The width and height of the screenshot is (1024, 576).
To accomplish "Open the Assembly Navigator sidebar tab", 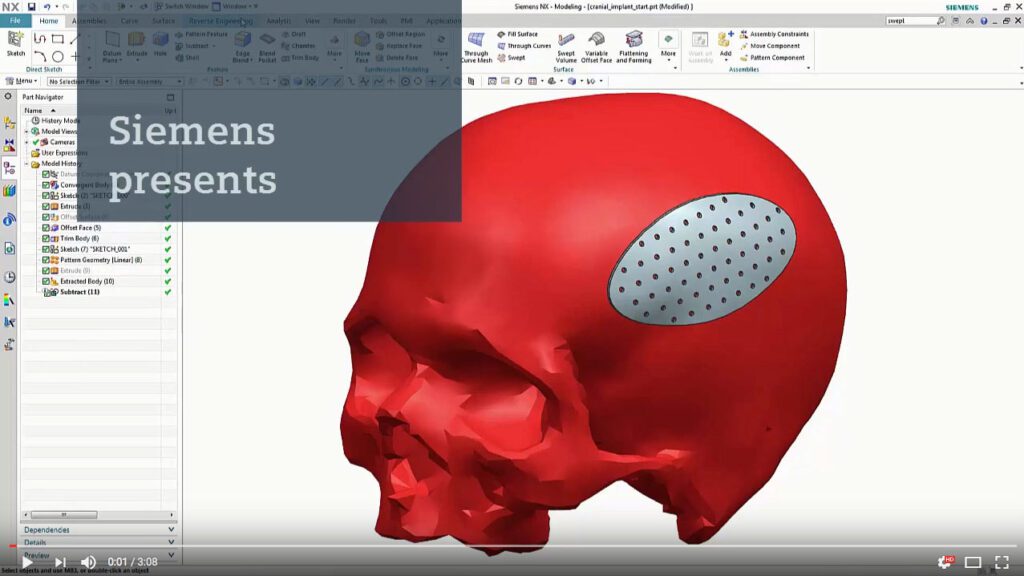I will [x=9, y=123].
